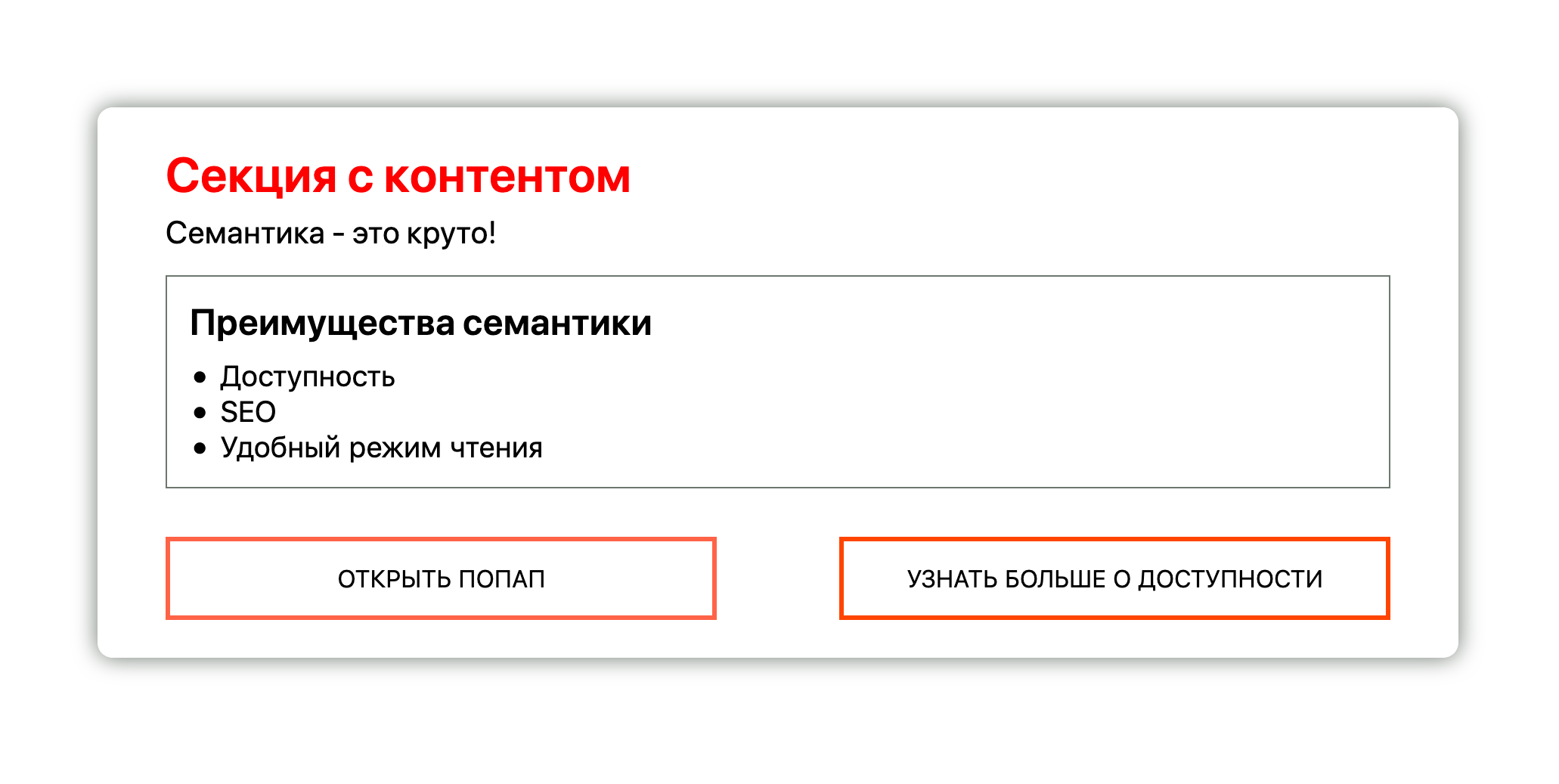Click the ОТКРЫТЬ ПОПАП button

coord(441,578)
